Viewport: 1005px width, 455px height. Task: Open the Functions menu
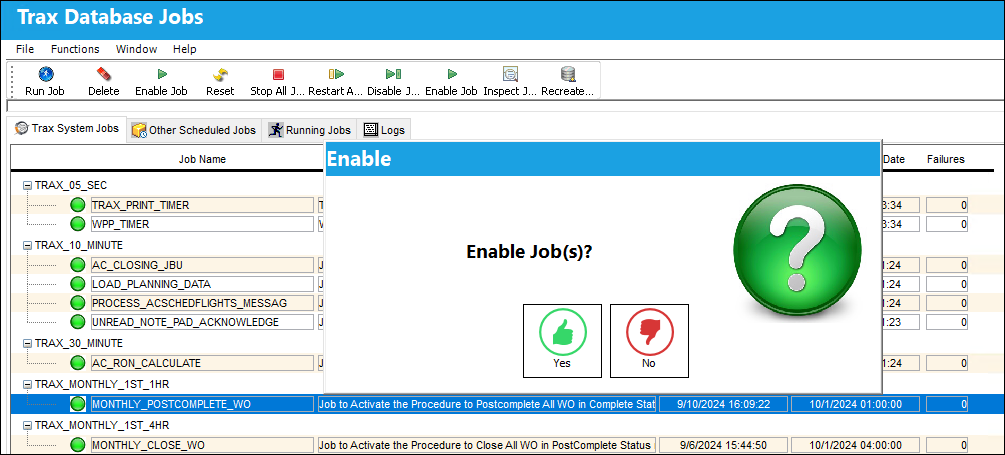pos(75,49)
